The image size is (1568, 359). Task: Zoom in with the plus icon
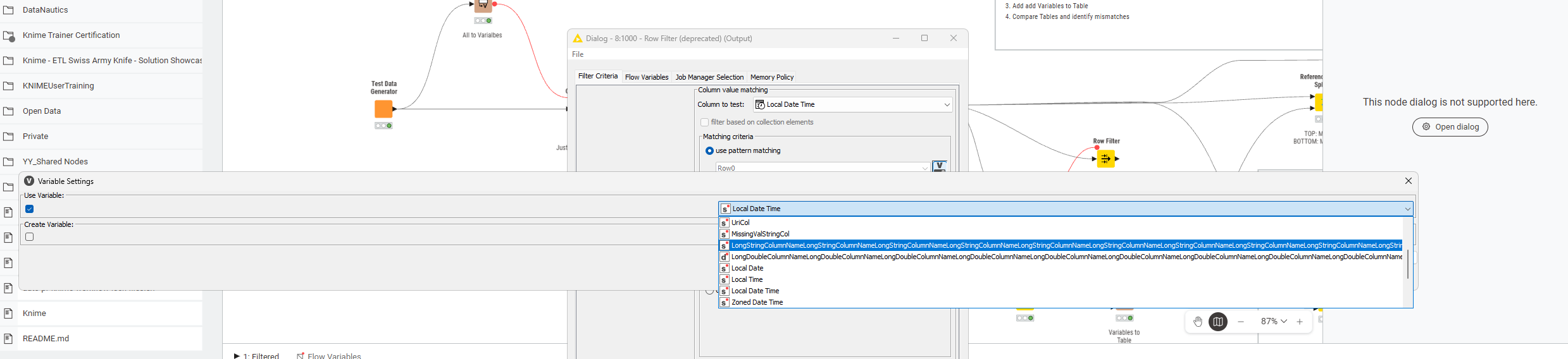1300,322
